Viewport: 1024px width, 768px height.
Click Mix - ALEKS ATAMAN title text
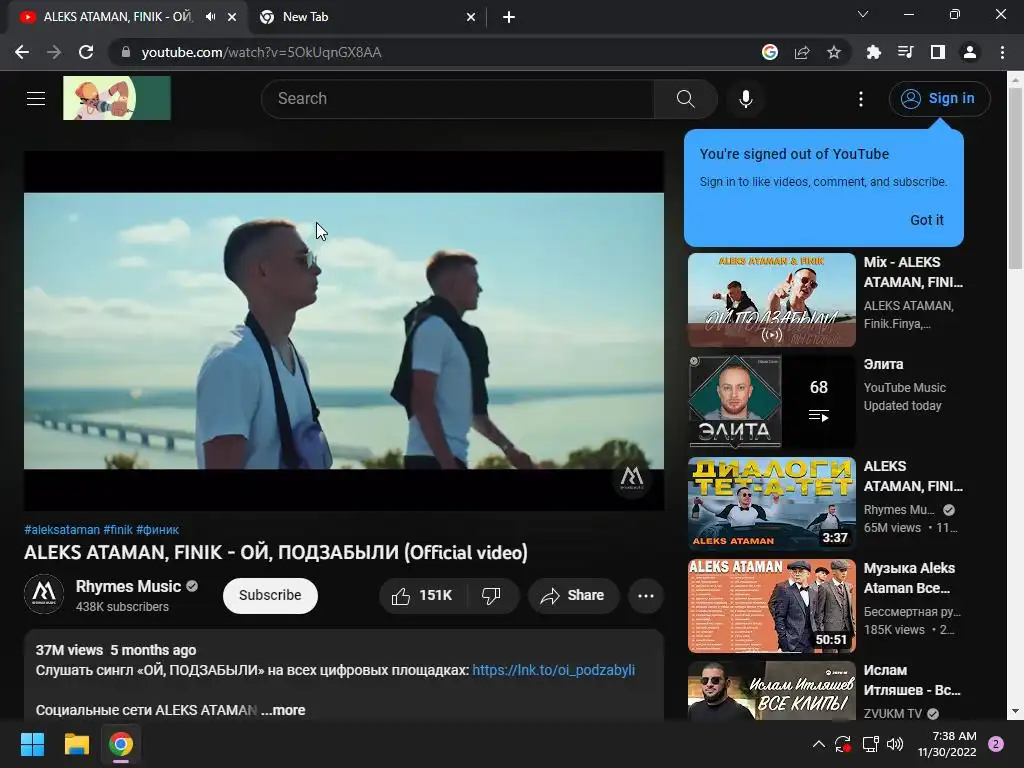pyautogui.click(x=913, y=272)
